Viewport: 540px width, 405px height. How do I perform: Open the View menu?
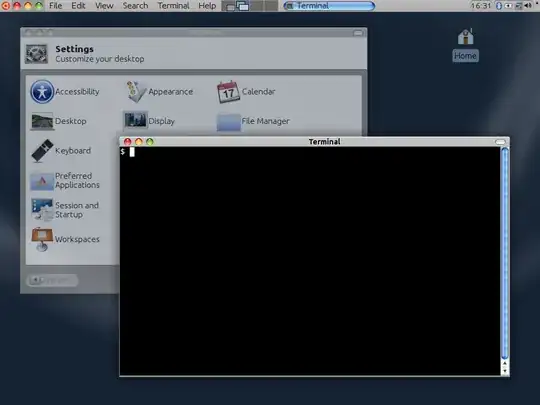[x=104, y=6]
